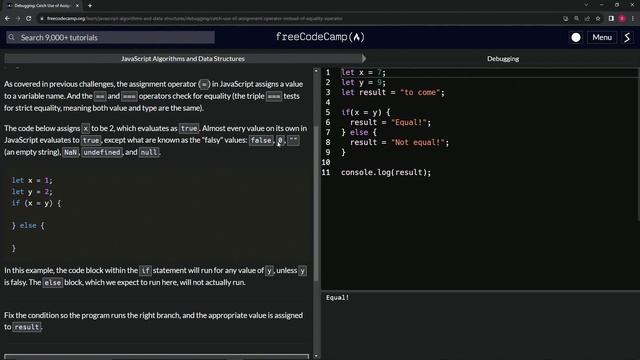
Task: Click the instructions panel scrollbar thumb
Action: tap(316, 204)
